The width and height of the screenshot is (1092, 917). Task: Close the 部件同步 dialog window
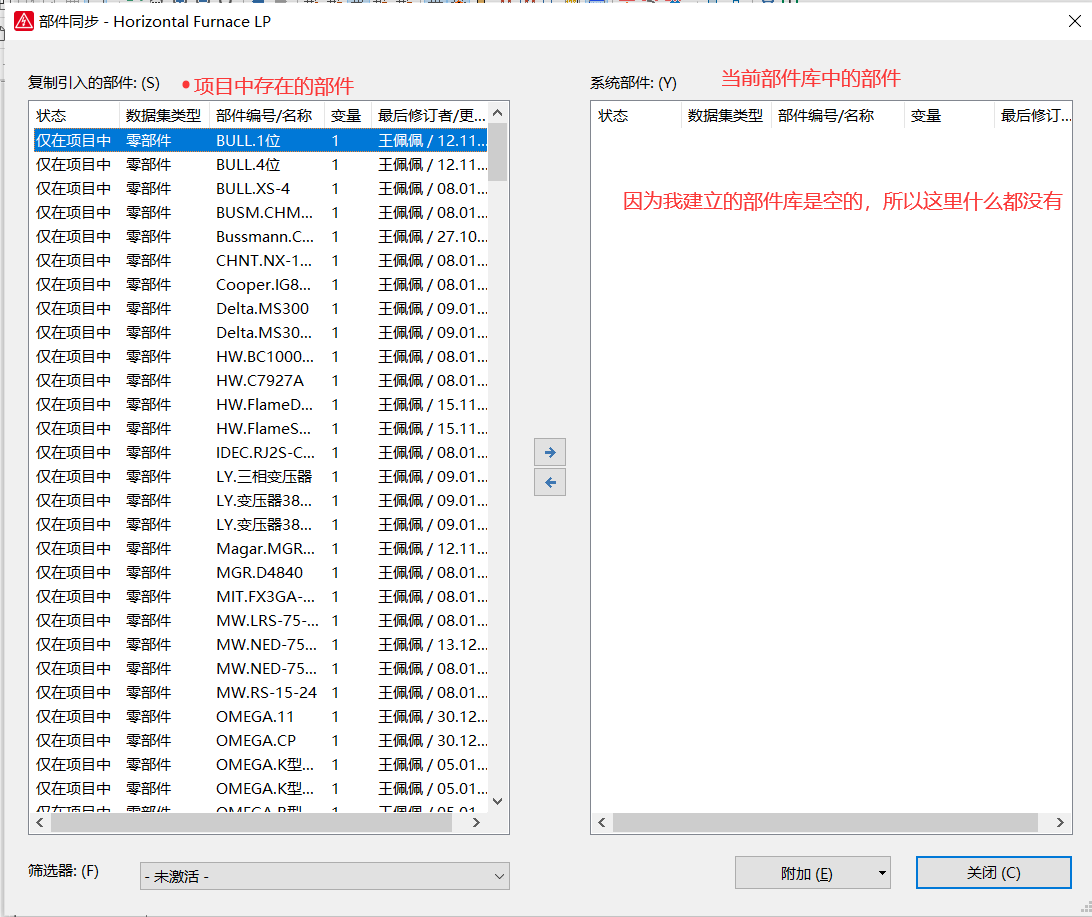click(x=1075, y=22)
